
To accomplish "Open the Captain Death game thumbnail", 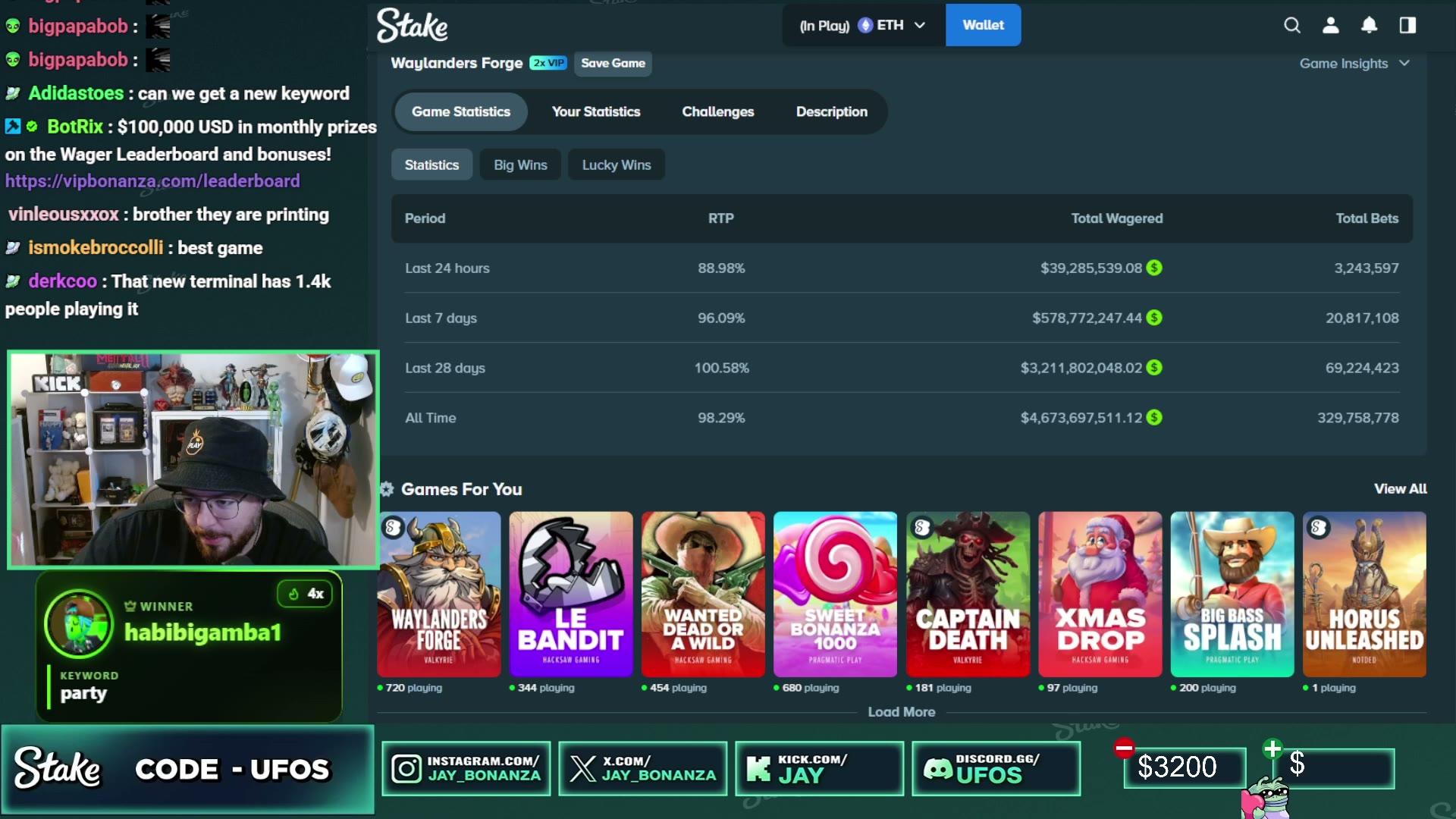I will click(x=968, y=595).
